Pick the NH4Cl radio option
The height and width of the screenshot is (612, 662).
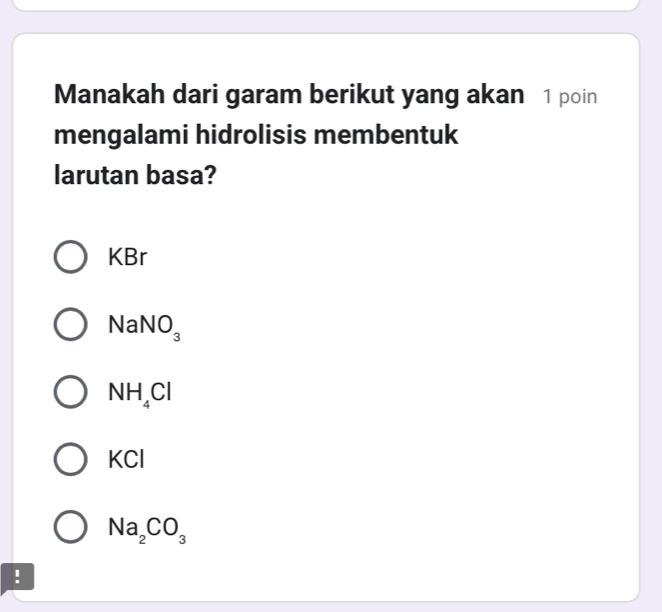coord(69,392)
